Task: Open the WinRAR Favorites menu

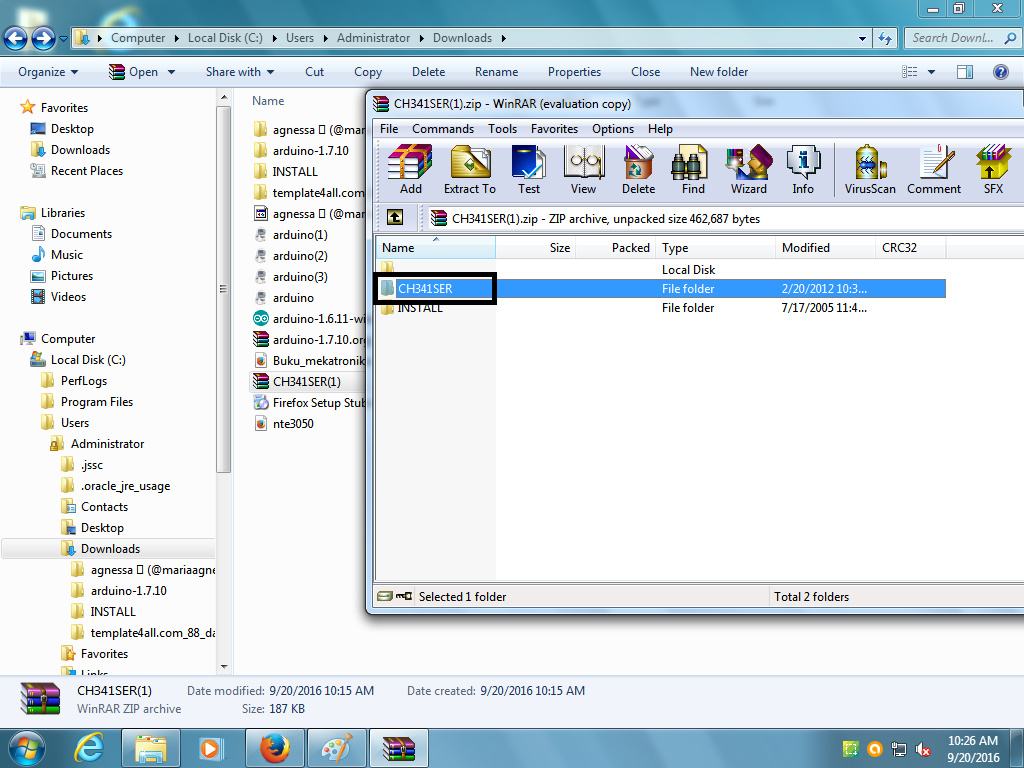Action: pyautogui.click(x=554, y=129)
